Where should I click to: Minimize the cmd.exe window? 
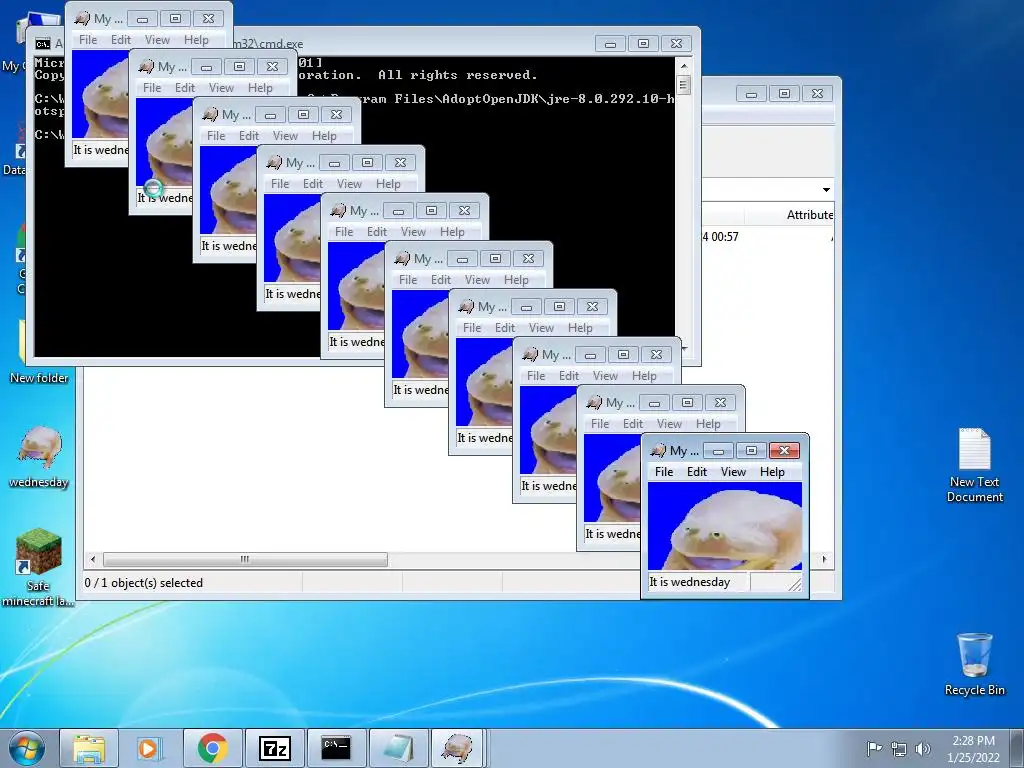coord(610,44)
